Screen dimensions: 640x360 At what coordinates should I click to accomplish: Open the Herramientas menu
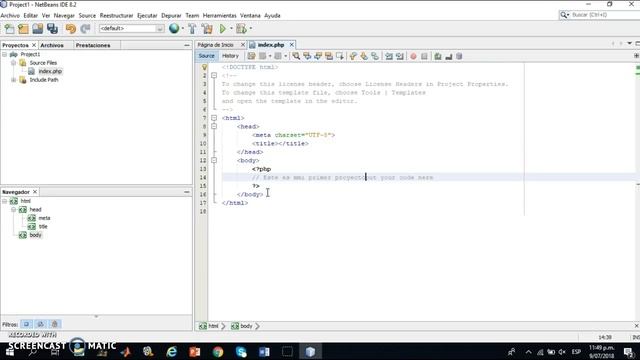(x=220, y=16)
